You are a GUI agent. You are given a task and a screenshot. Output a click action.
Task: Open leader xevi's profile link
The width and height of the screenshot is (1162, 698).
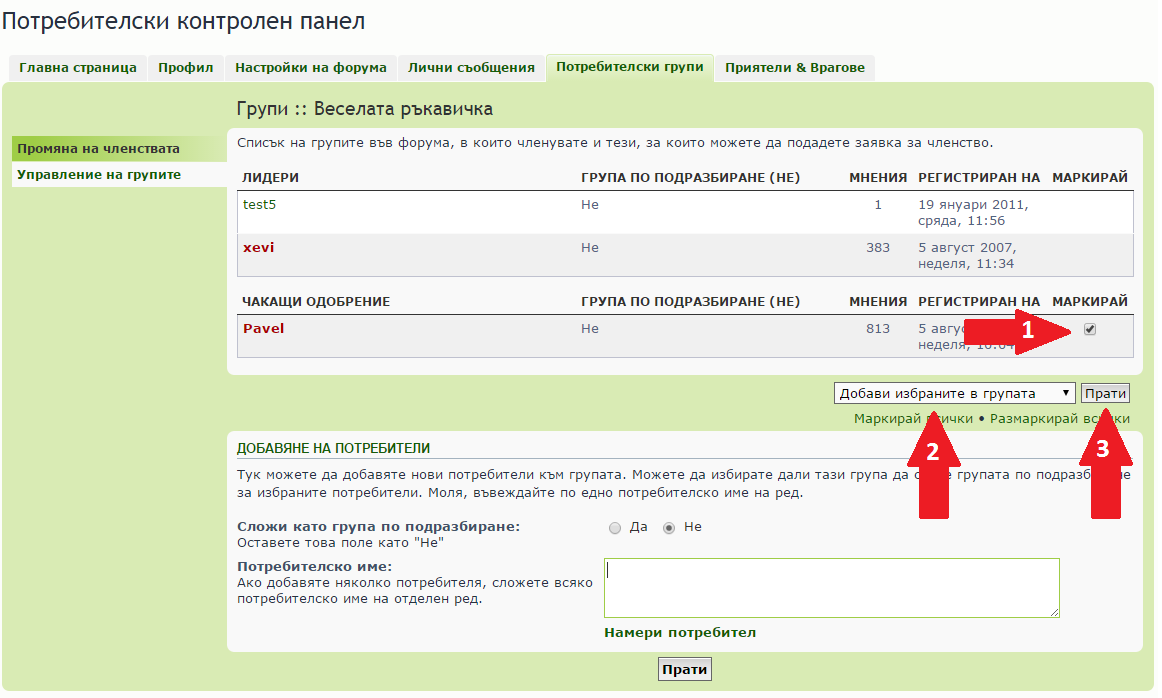tap(258, 248)
